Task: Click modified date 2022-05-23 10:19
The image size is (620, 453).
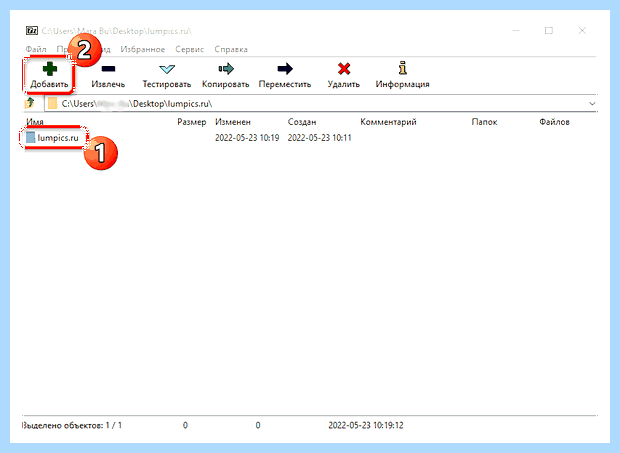Action: (x=247, y=138)
